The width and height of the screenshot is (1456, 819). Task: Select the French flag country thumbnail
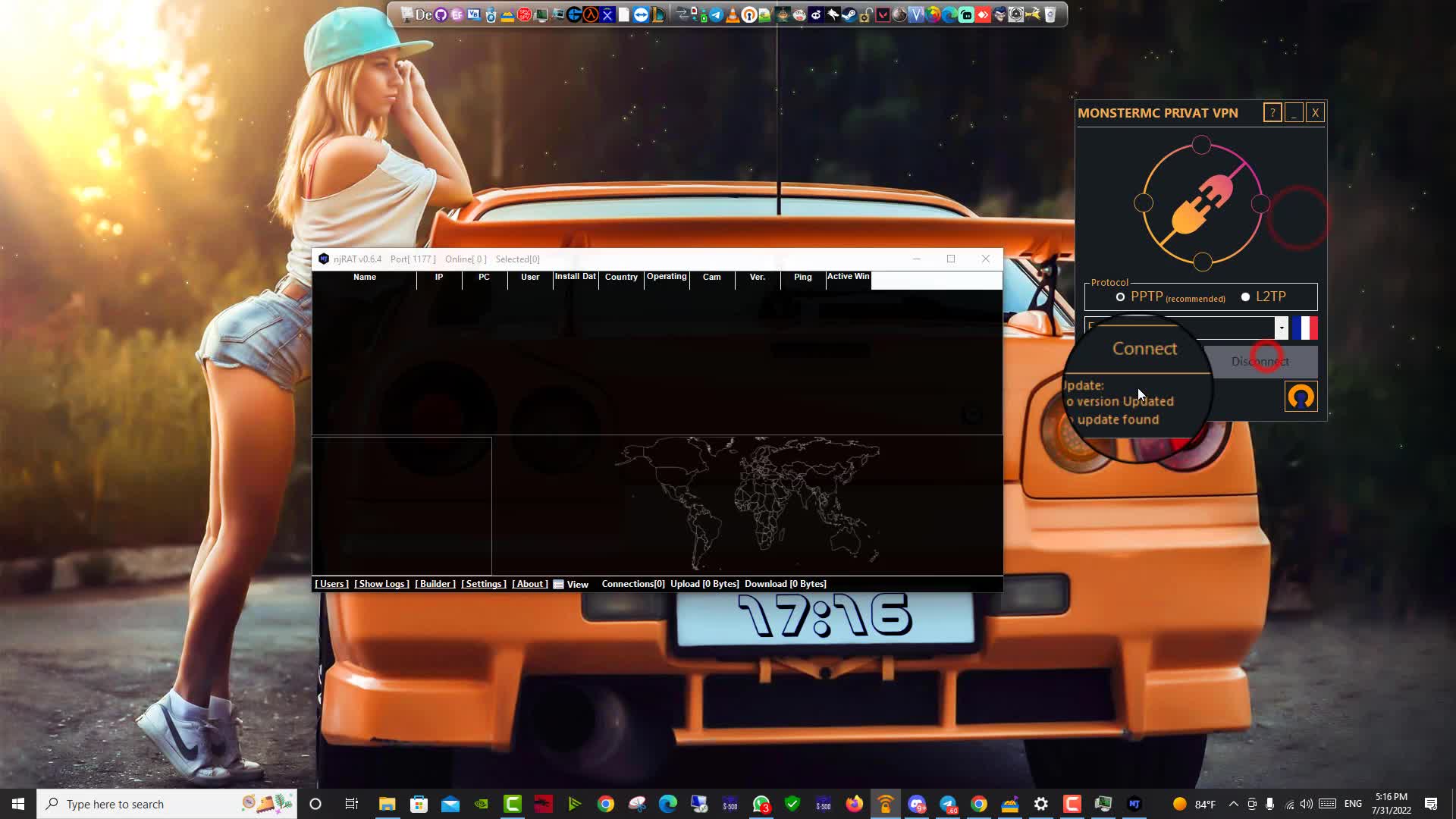coord(1304,328)
